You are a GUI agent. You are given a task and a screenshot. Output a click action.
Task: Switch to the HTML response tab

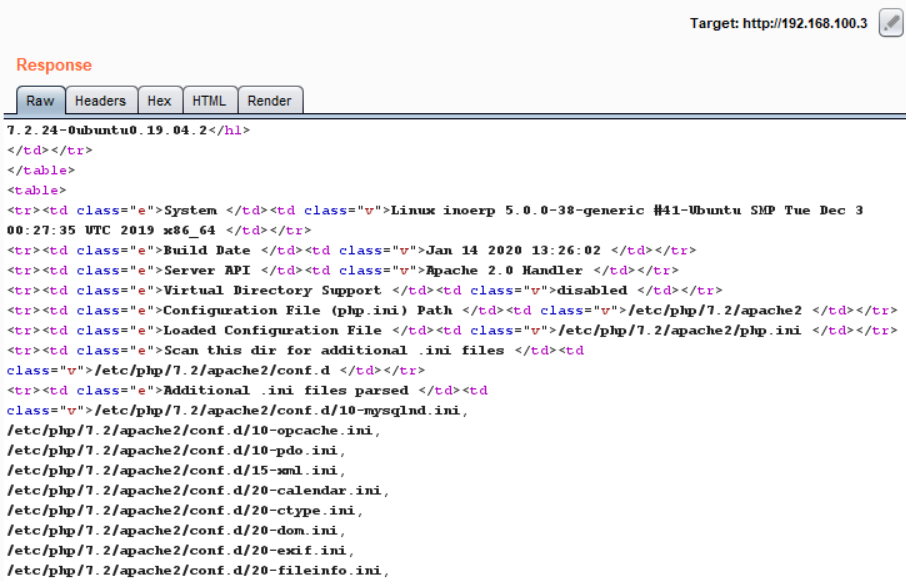coord(209,100)
